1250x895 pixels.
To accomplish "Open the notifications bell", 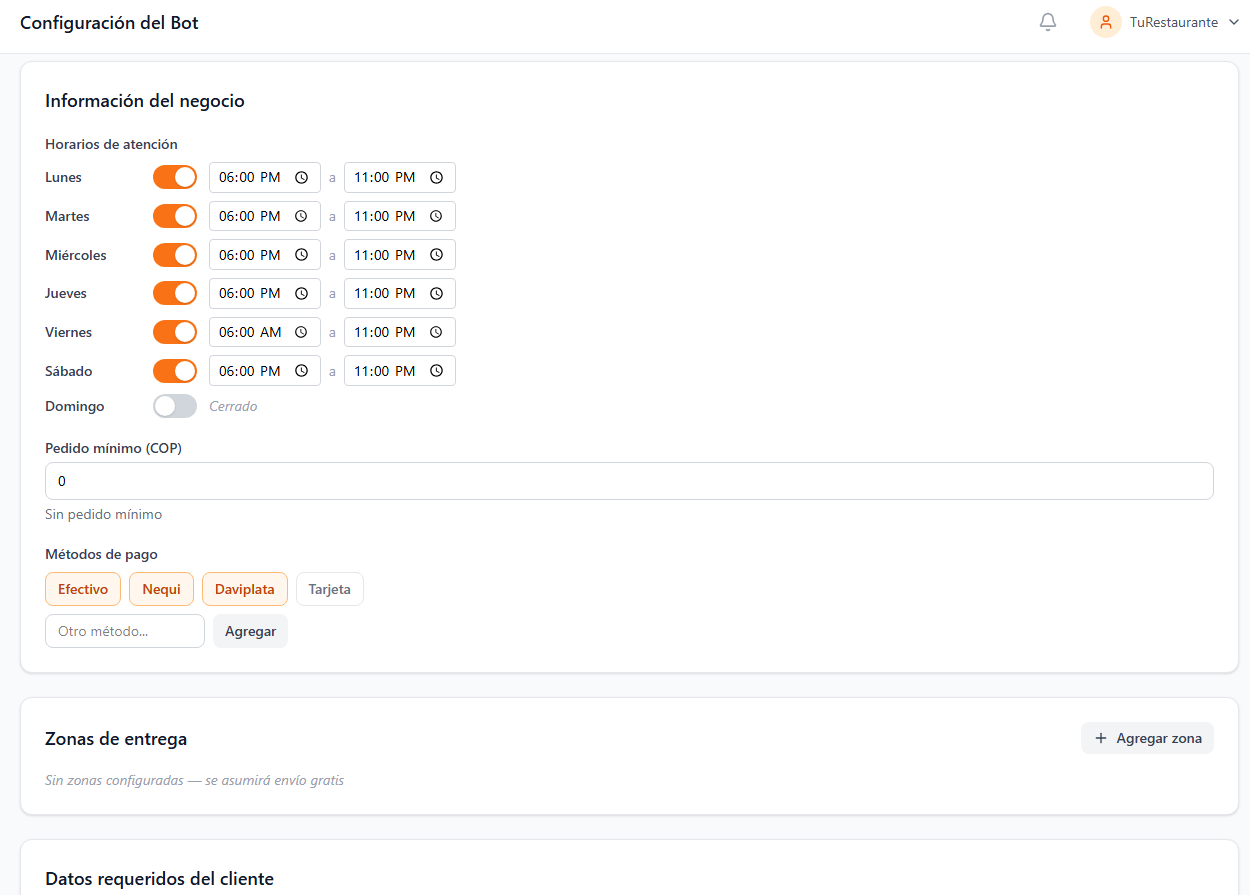I will (x=1047, y=21).
